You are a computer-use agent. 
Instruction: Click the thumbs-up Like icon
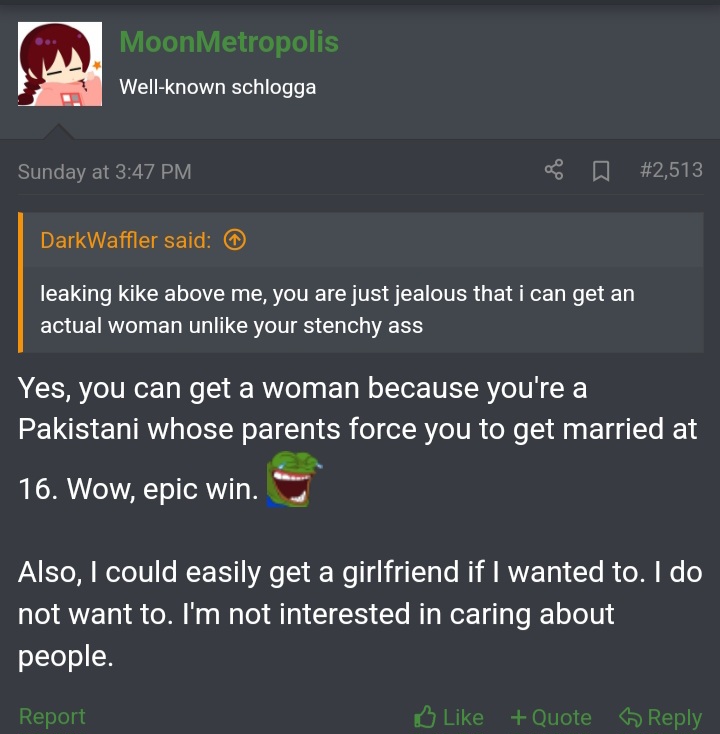coord(425,716)
